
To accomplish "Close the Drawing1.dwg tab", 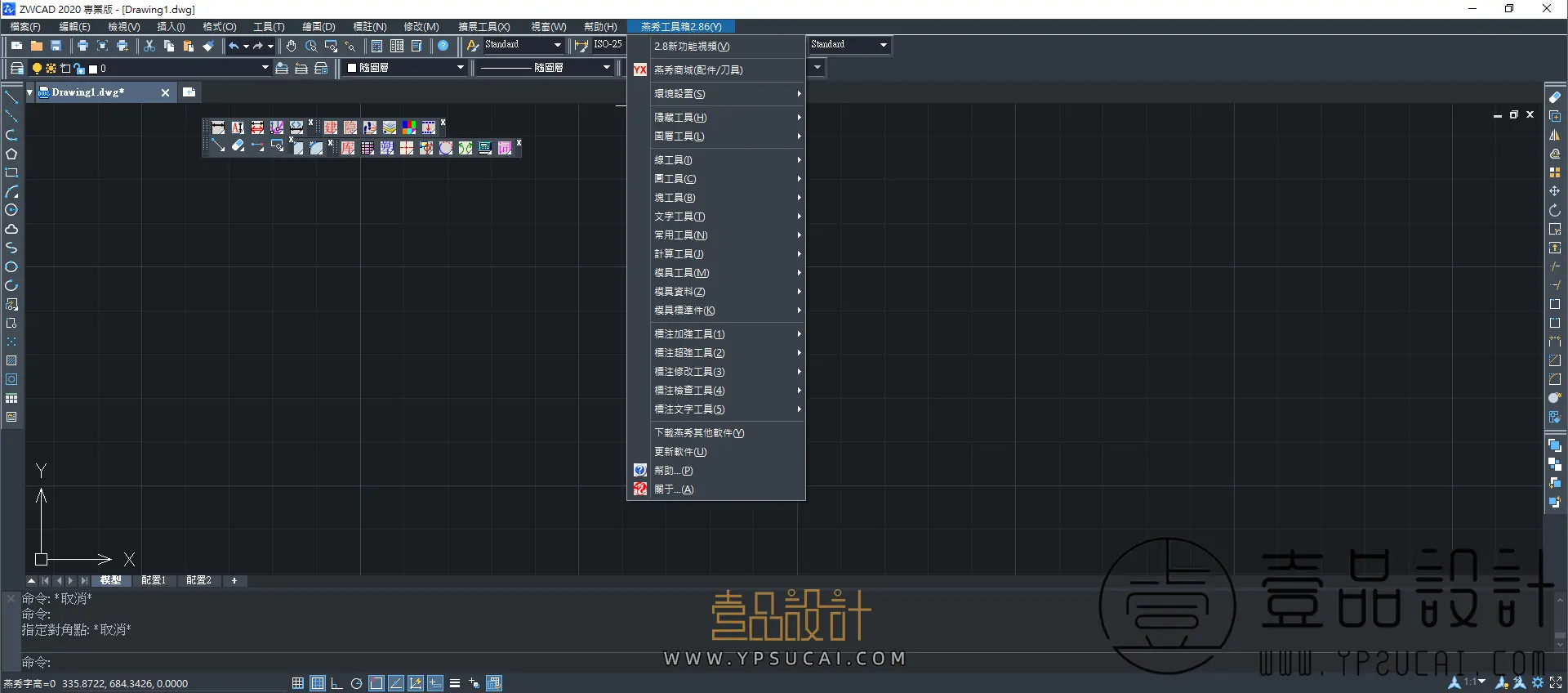I will point(165,92).
